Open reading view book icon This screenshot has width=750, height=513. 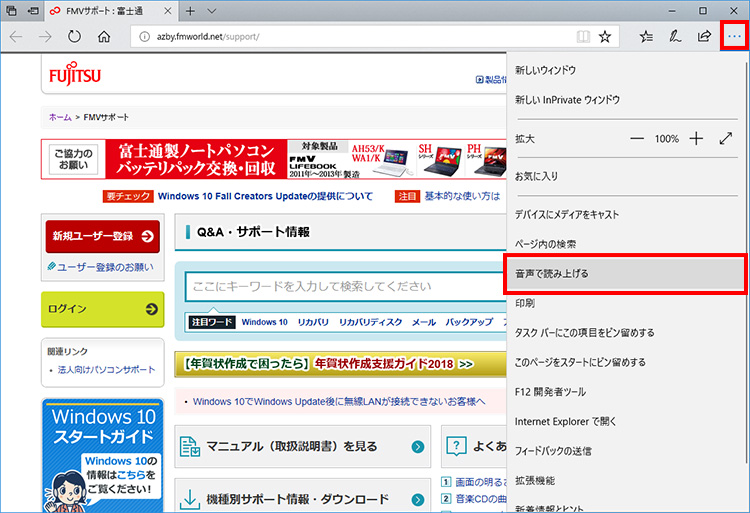point(583,37)
